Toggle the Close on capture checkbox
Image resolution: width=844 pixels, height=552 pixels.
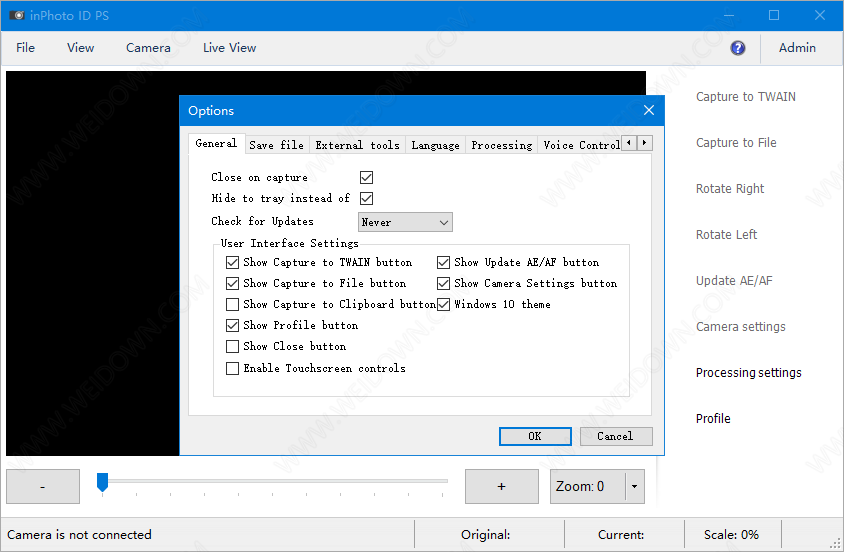click(x=367, y=177)
